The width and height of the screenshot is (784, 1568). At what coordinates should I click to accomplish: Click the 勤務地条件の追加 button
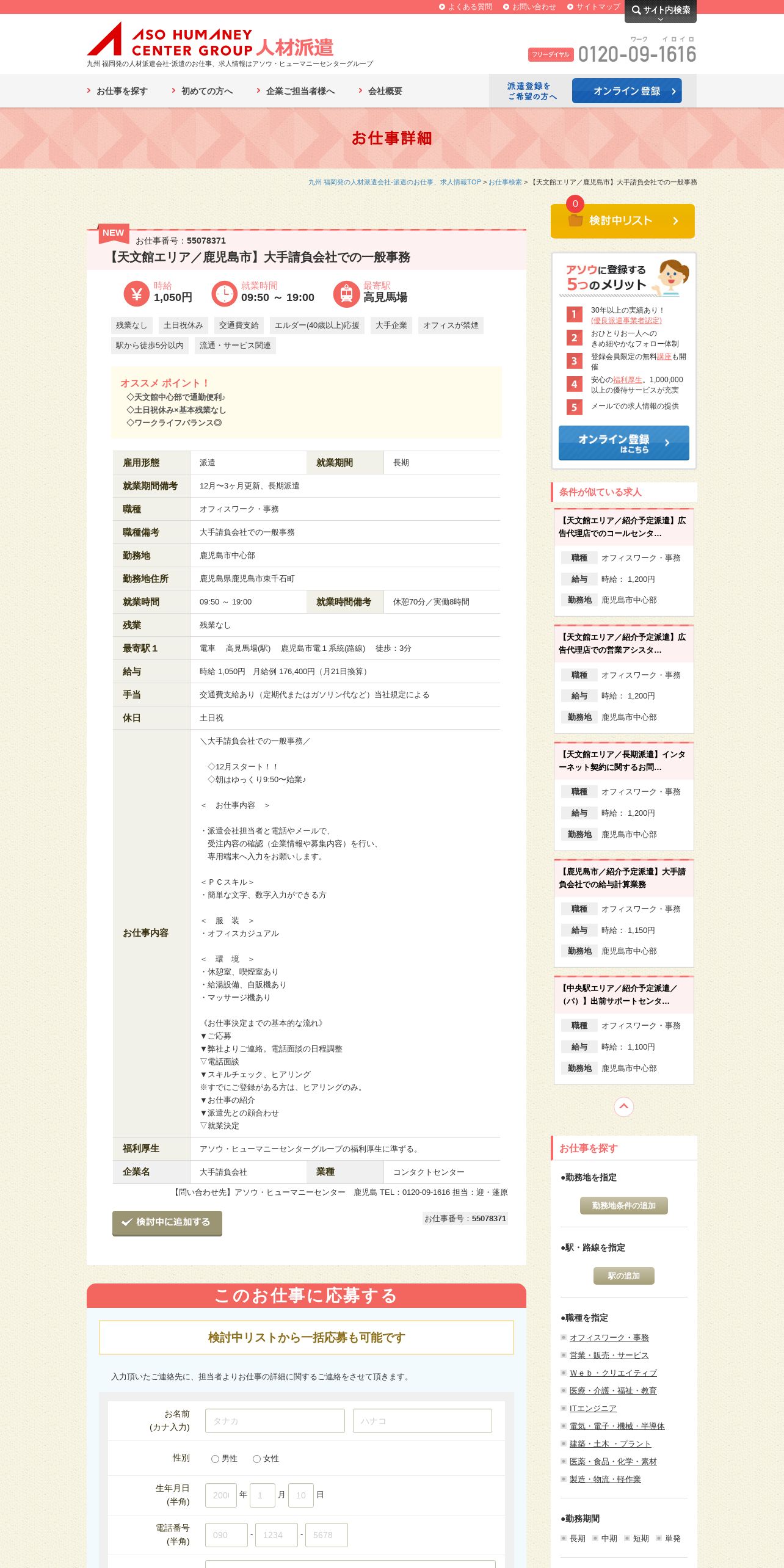point(623,1205)
